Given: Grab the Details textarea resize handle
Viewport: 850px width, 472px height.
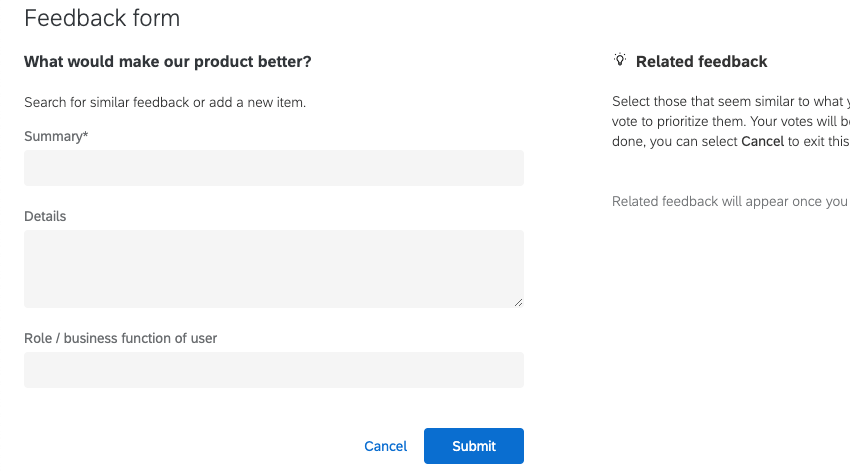Looking at the screenshot, I should [518, 302].
